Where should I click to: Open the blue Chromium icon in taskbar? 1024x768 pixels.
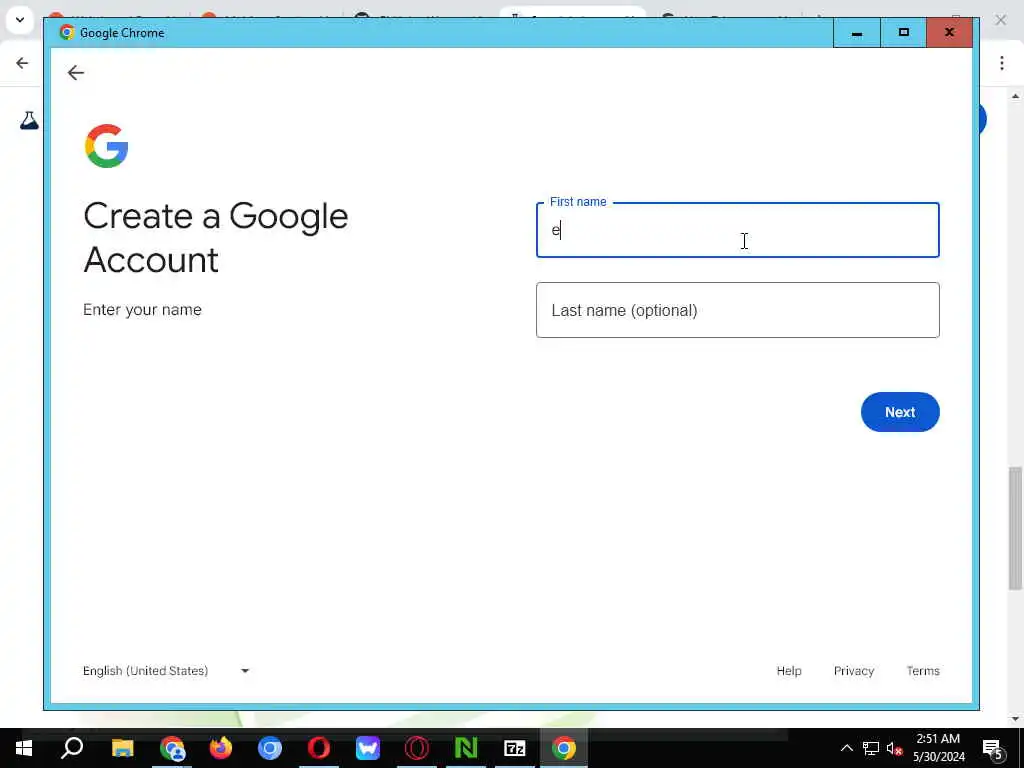(x=270, y=748)
